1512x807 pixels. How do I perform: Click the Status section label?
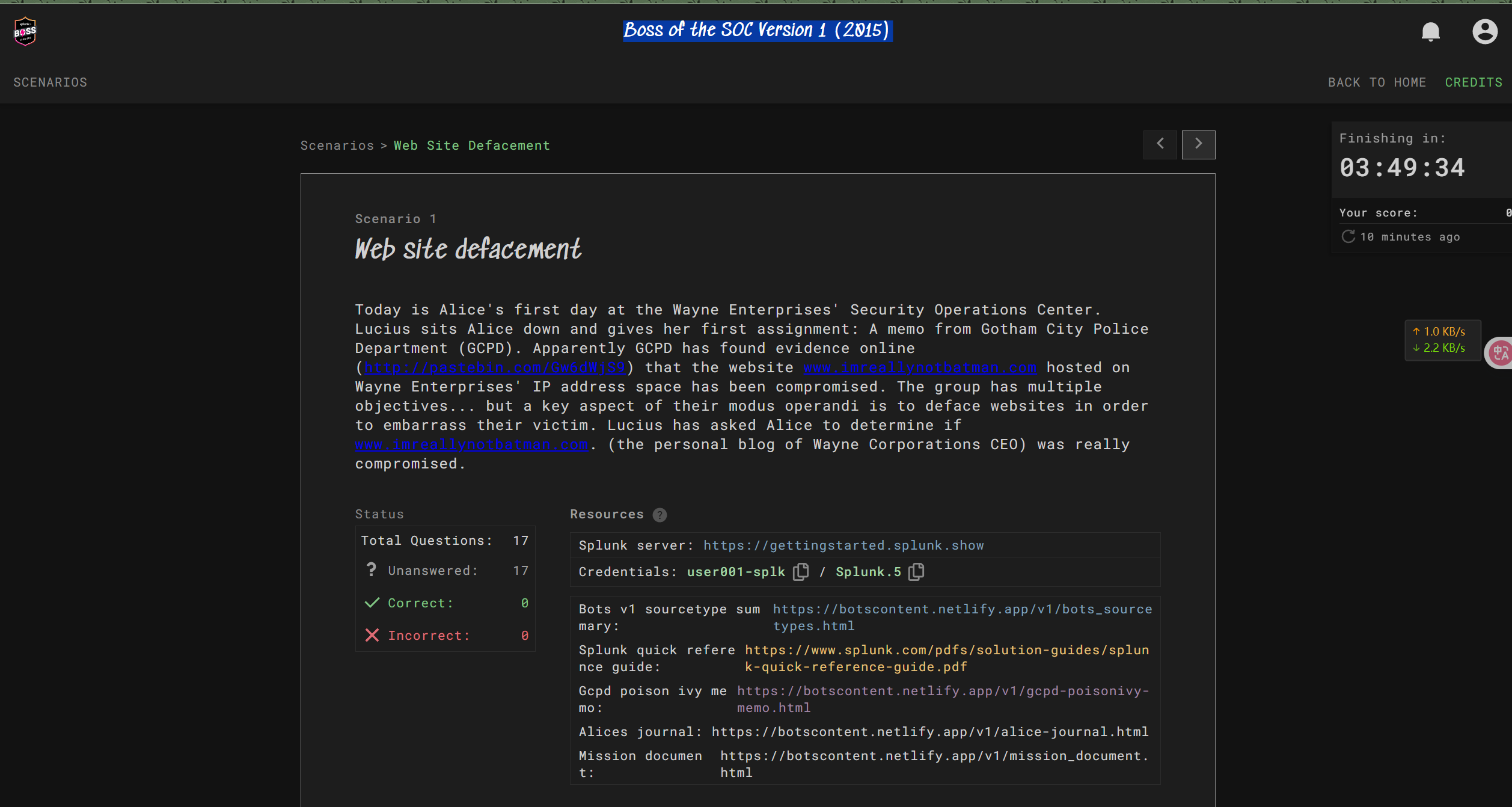click(x=379, y=514)
